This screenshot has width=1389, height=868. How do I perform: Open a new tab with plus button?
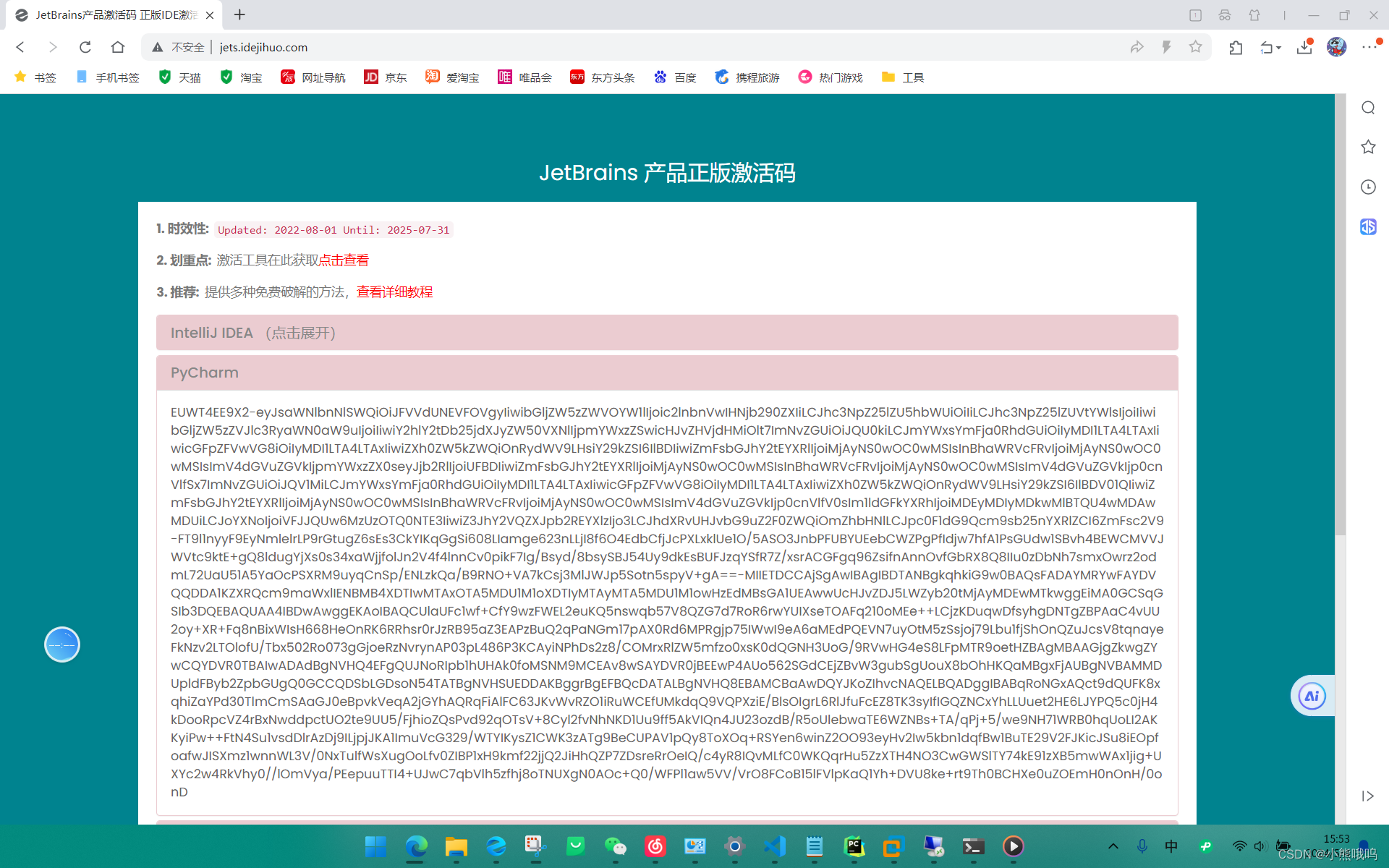pyautogui.click(x=239, y=14)
